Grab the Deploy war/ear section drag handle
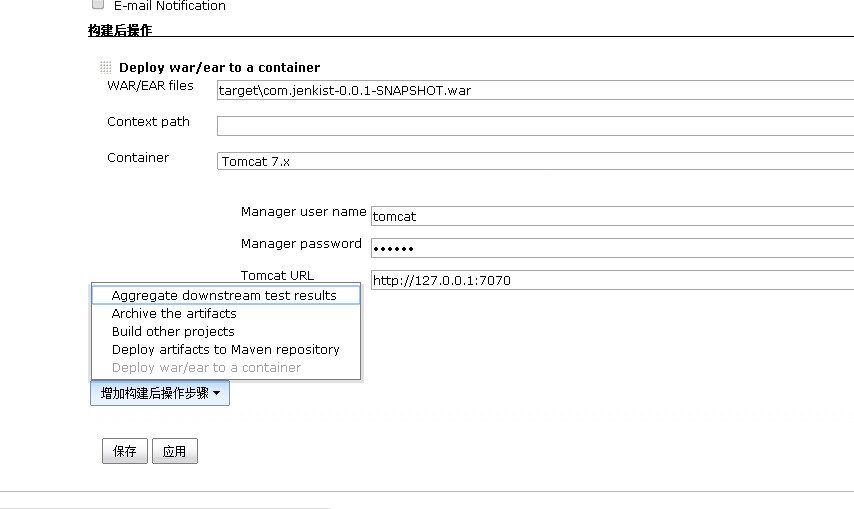This screenshot has width=854, height=509. pos(106,67)
